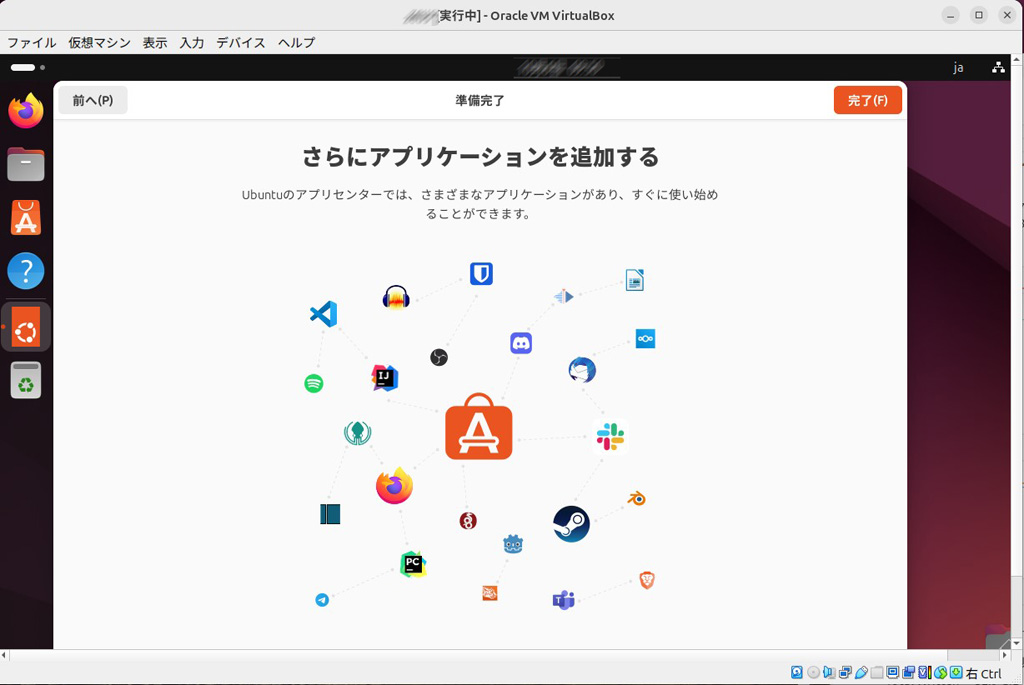This screenshot has width=1024, height=685.
Task: Click VirtualBox hard disk activity indicator
Action: (x=797, y=673)
